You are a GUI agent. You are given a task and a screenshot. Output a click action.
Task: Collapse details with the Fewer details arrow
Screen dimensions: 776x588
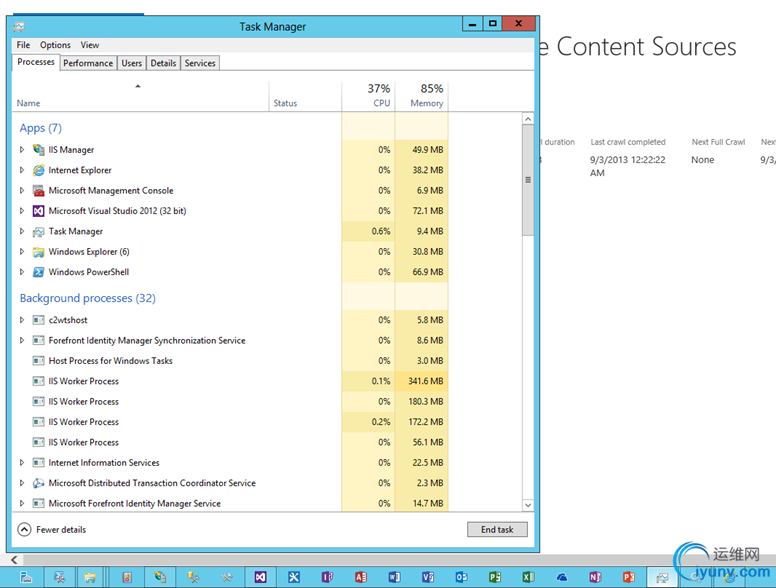click(24, 530)
